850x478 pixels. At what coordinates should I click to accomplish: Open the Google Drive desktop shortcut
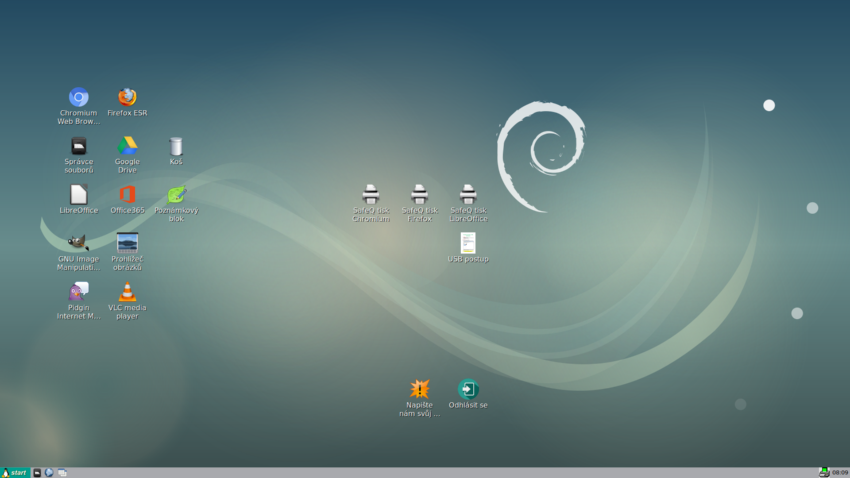(127, 147)
